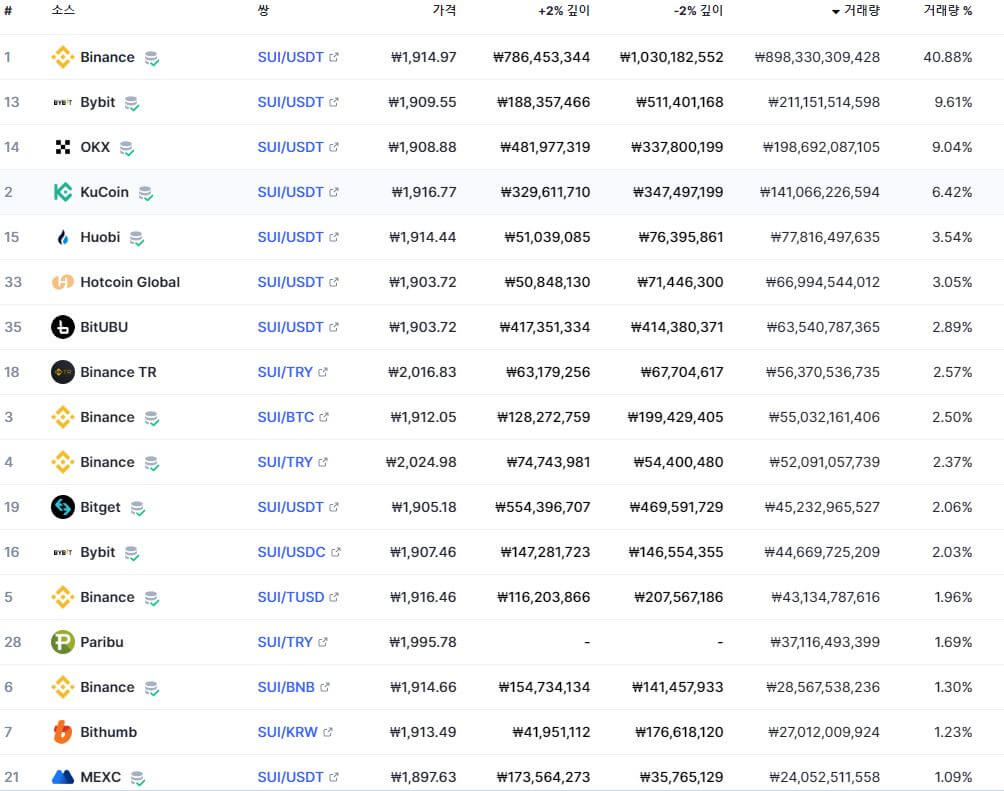Click the Hotcoin Global logo
1004x791 pixels.
pyautogui.click(x=63, y=282)
